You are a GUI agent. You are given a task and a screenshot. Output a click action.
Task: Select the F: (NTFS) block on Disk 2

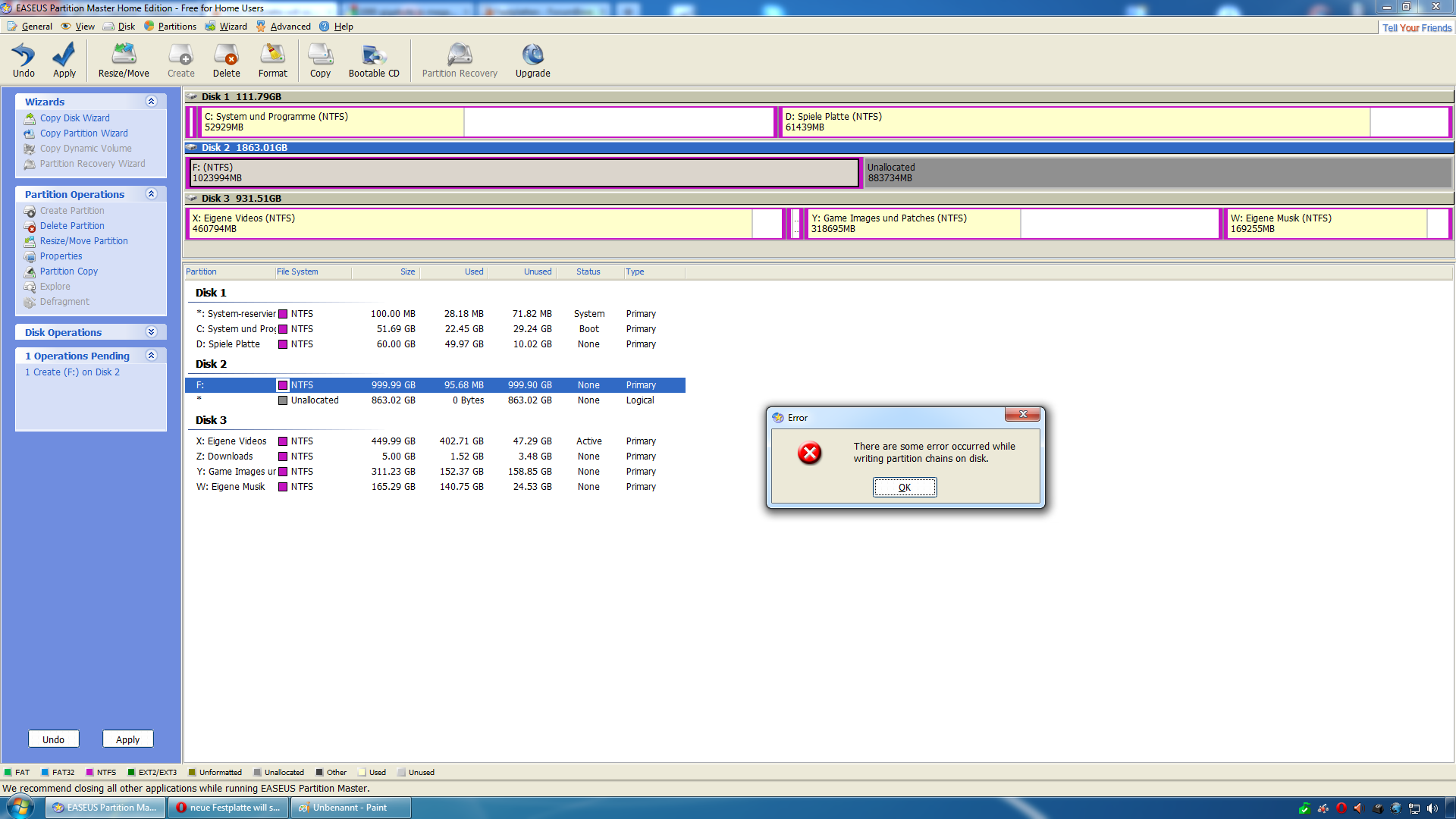[x=524, y=173]
